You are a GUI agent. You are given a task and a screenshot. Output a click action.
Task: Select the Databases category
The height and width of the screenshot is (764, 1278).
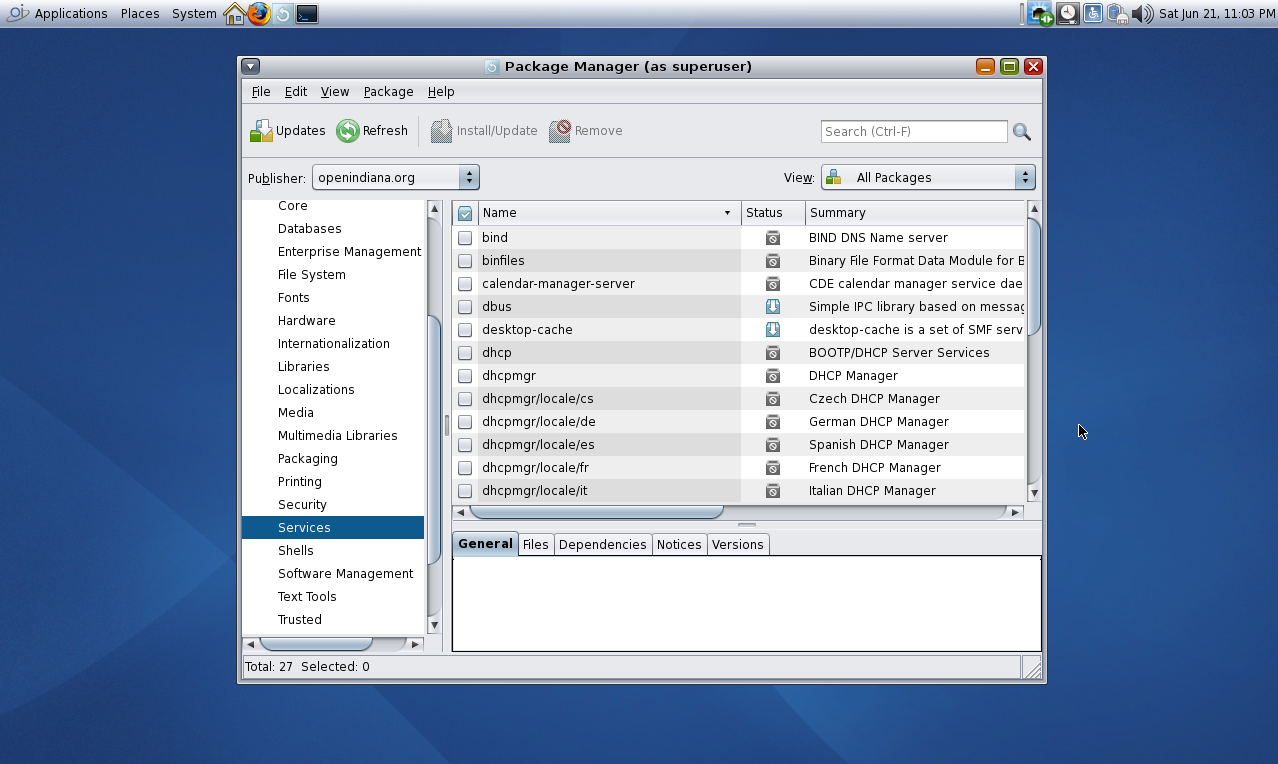[310, 229]
